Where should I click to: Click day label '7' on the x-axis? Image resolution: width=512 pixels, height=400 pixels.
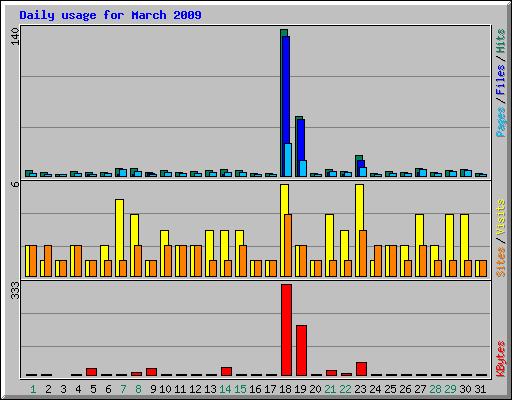coord(123,389)
